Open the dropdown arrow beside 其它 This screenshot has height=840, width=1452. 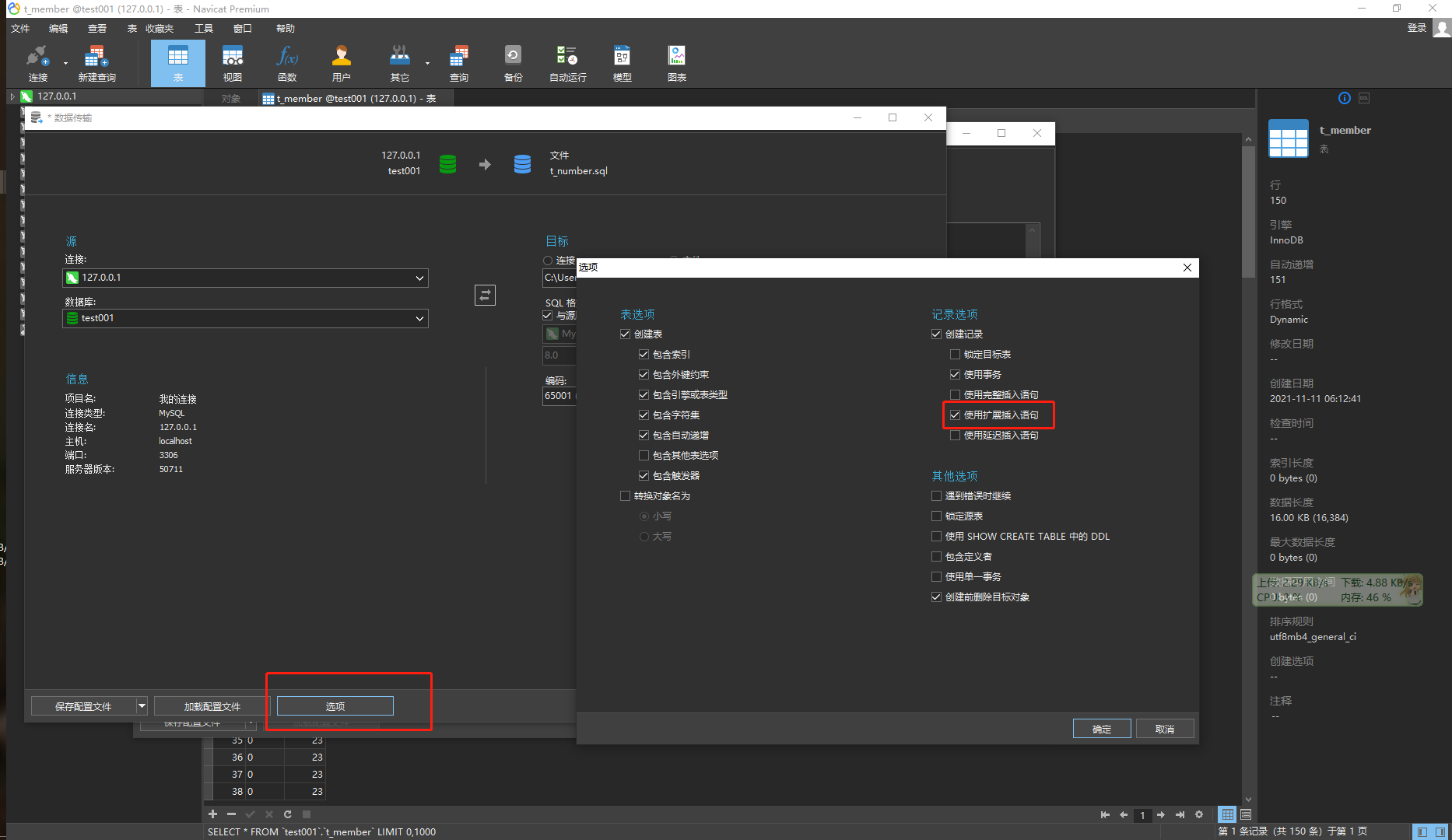(427, 64)
